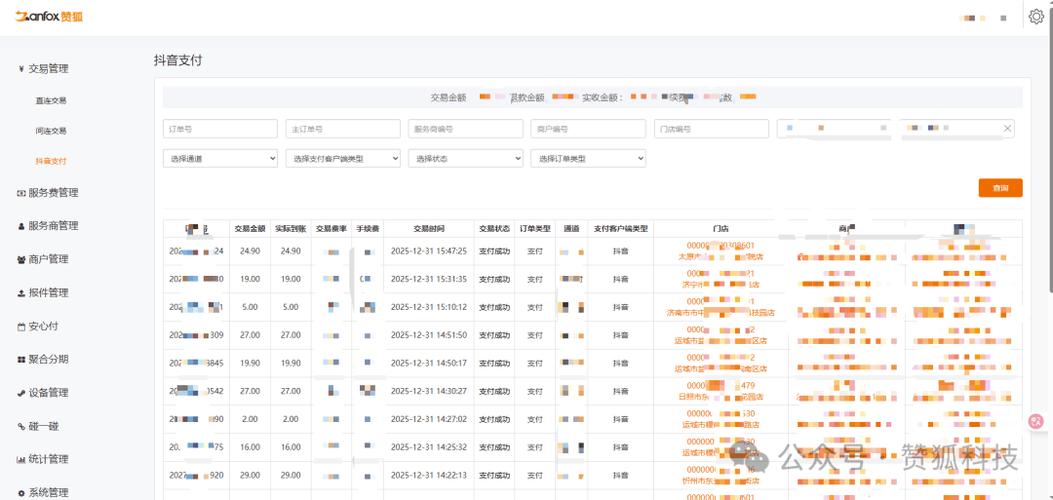1053x500 pixels.
Task: Click 交易金额 19.90 in the 14:50:17 row
Action: tap(250, 363)
